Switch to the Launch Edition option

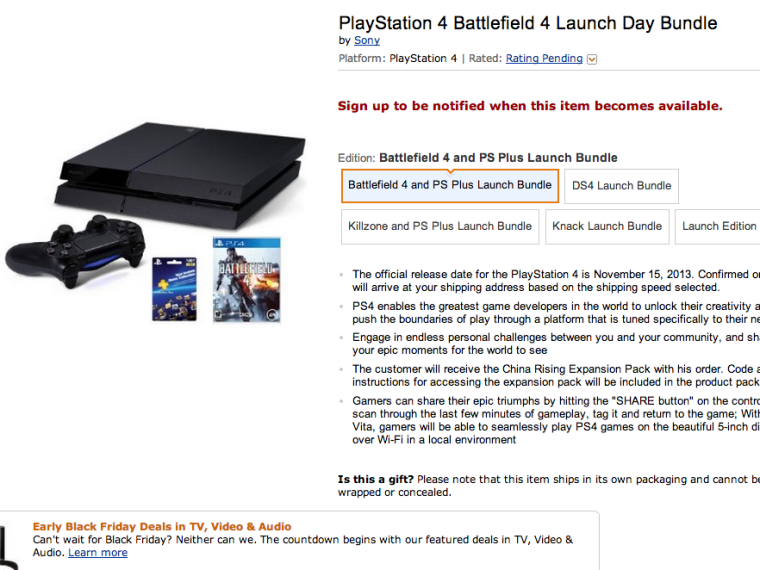pyautogui.click(x=719, y=226)
